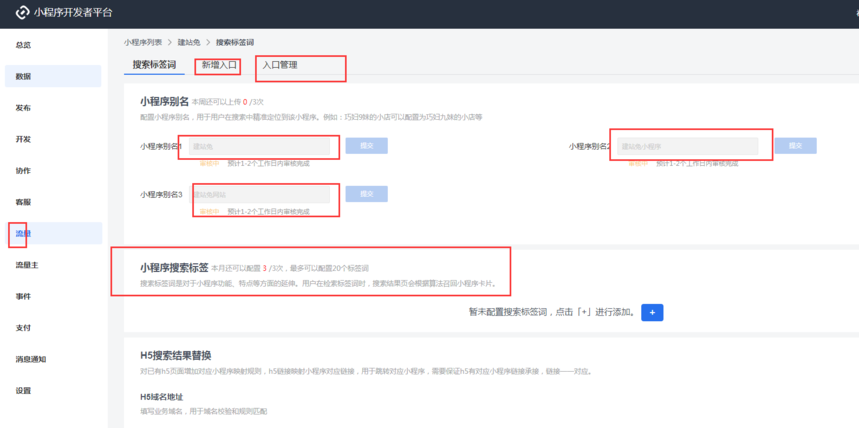The height and width of the screenshot is (428, 859).
Task: Switch to the 入口管理 tab
Action: click(x=280, y=65)
